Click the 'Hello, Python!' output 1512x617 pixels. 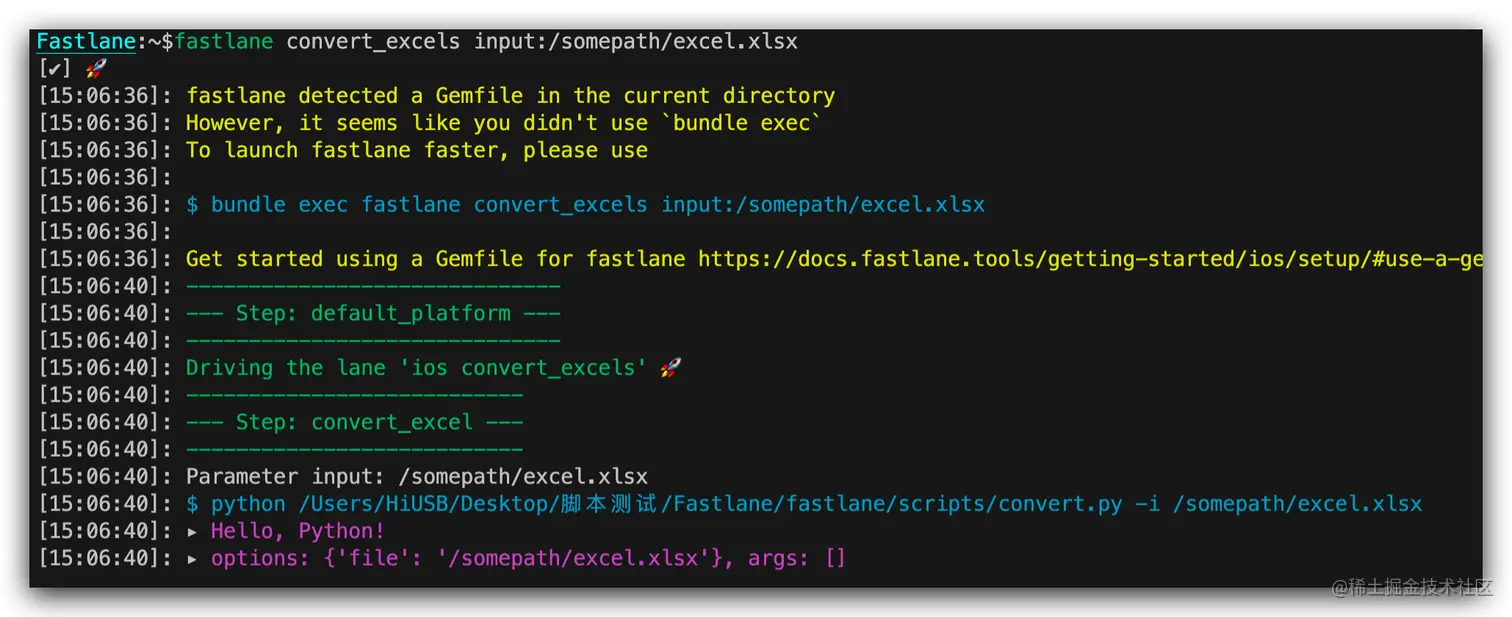(298, 531)
